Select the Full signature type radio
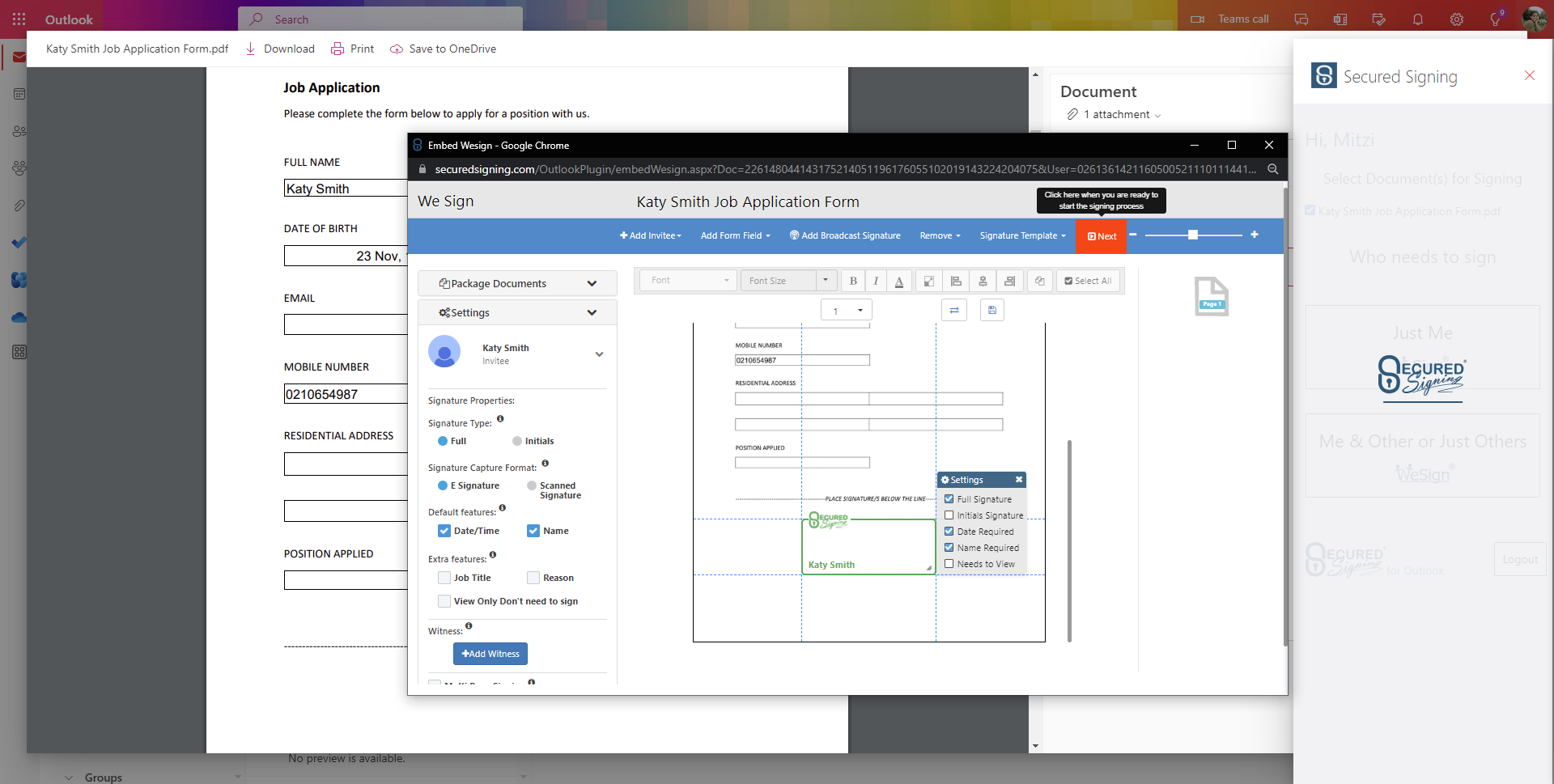This screenshot has height=784, width=1554. (x=443, y=441)
